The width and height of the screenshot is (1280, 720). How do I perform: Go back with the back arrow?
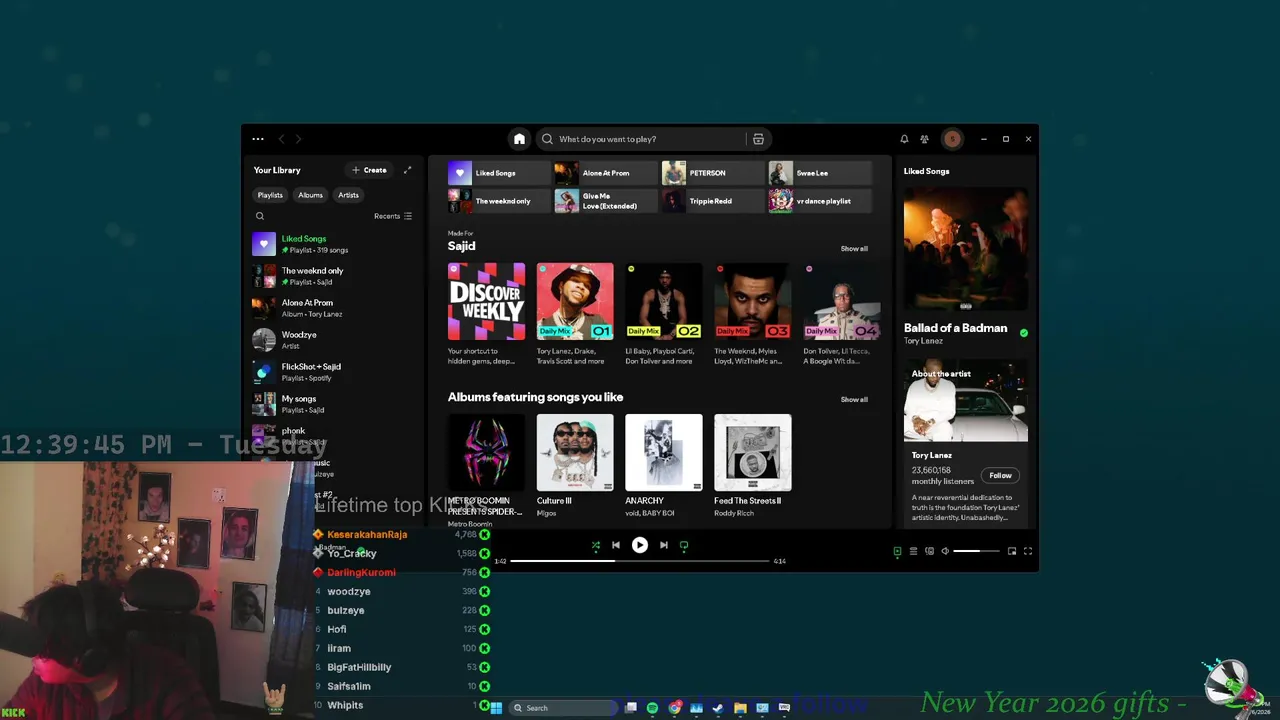281,139
